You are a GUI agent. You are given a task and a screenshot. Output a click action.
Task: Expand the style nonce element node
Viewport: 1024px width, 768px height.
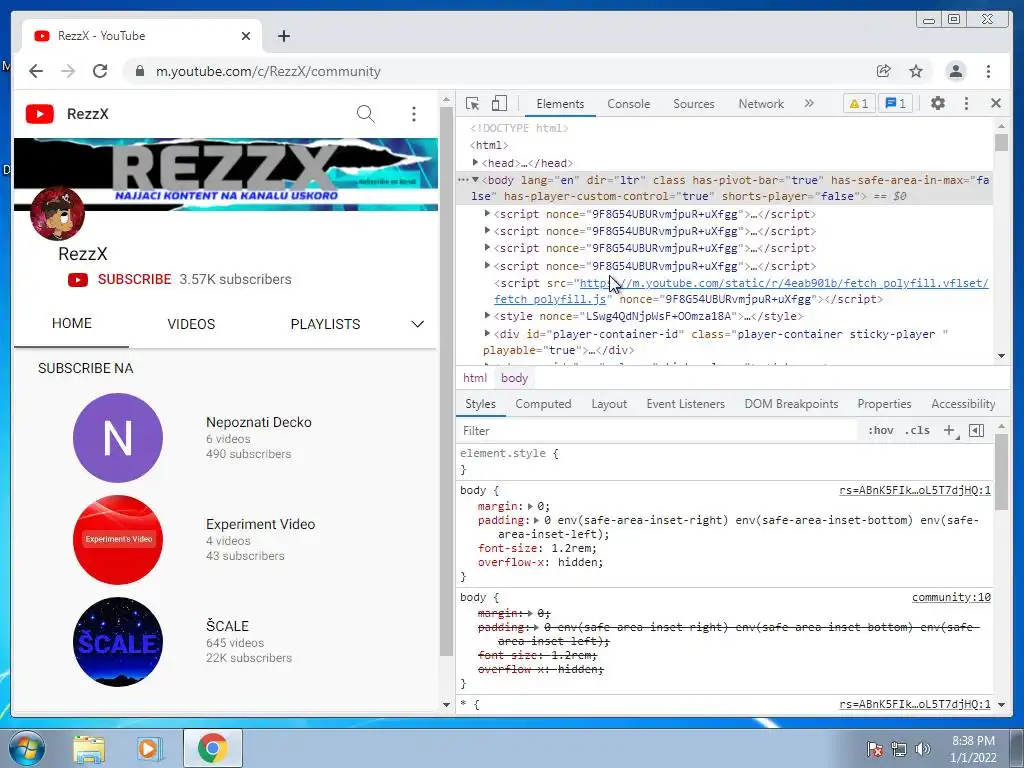[487, 315]
